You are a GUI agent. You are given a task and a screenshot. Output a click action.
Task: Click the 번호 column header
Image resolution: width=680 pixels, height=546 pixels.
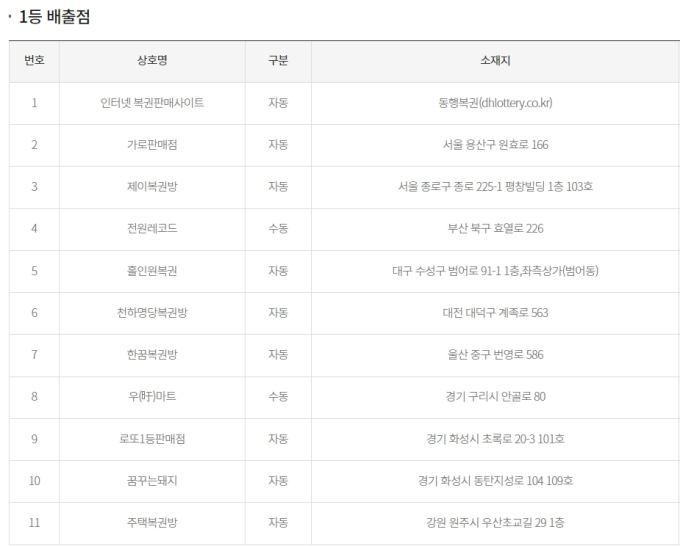pos(34,60)
